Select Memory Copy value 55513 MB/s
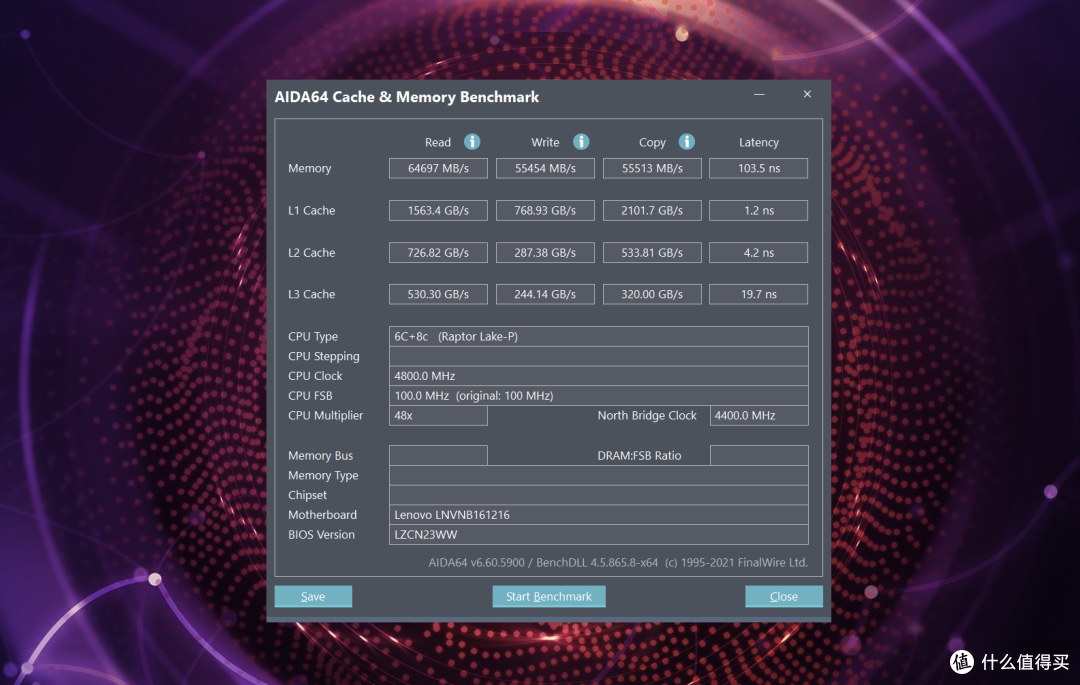Viewport: 1080px width, 685px height. (x=652, y=169)
